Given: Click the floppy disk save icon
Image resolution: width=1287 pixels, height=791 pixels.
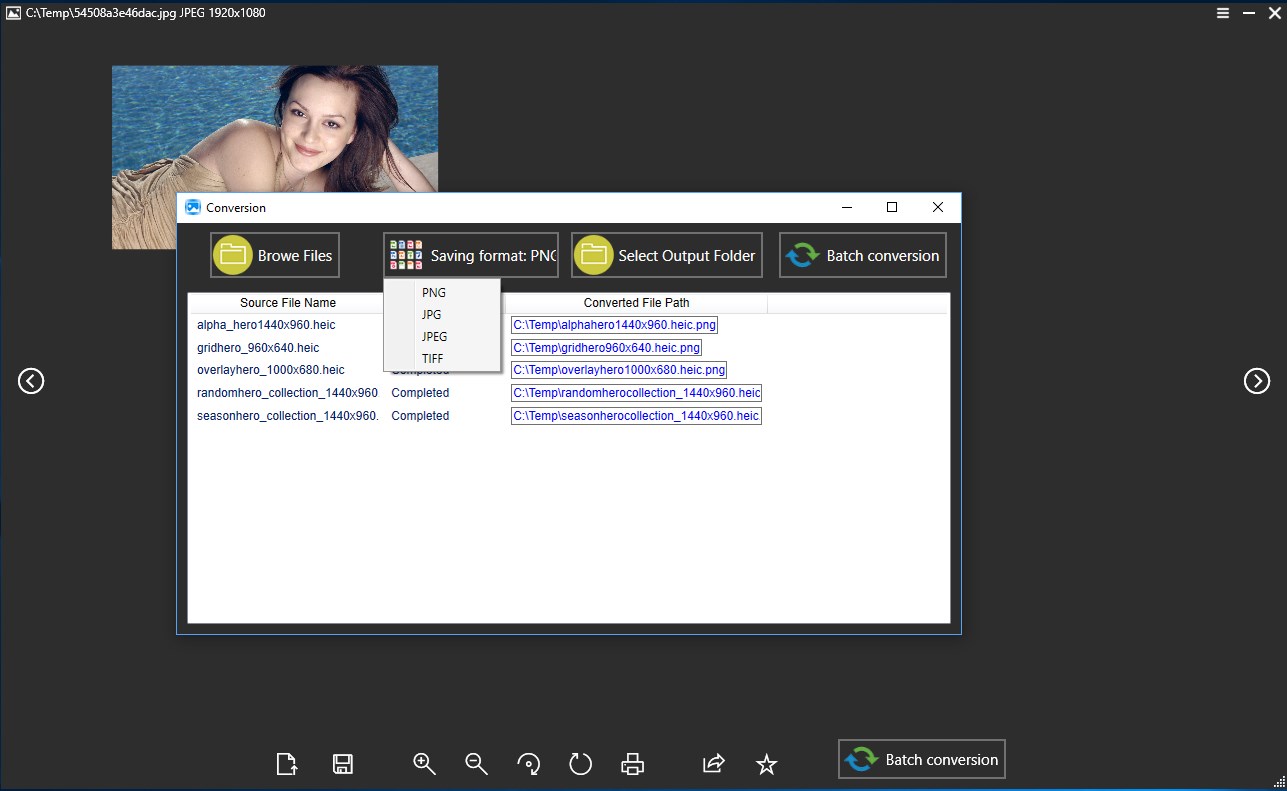Looking at the screenshot, I should (x=342, y=764).
